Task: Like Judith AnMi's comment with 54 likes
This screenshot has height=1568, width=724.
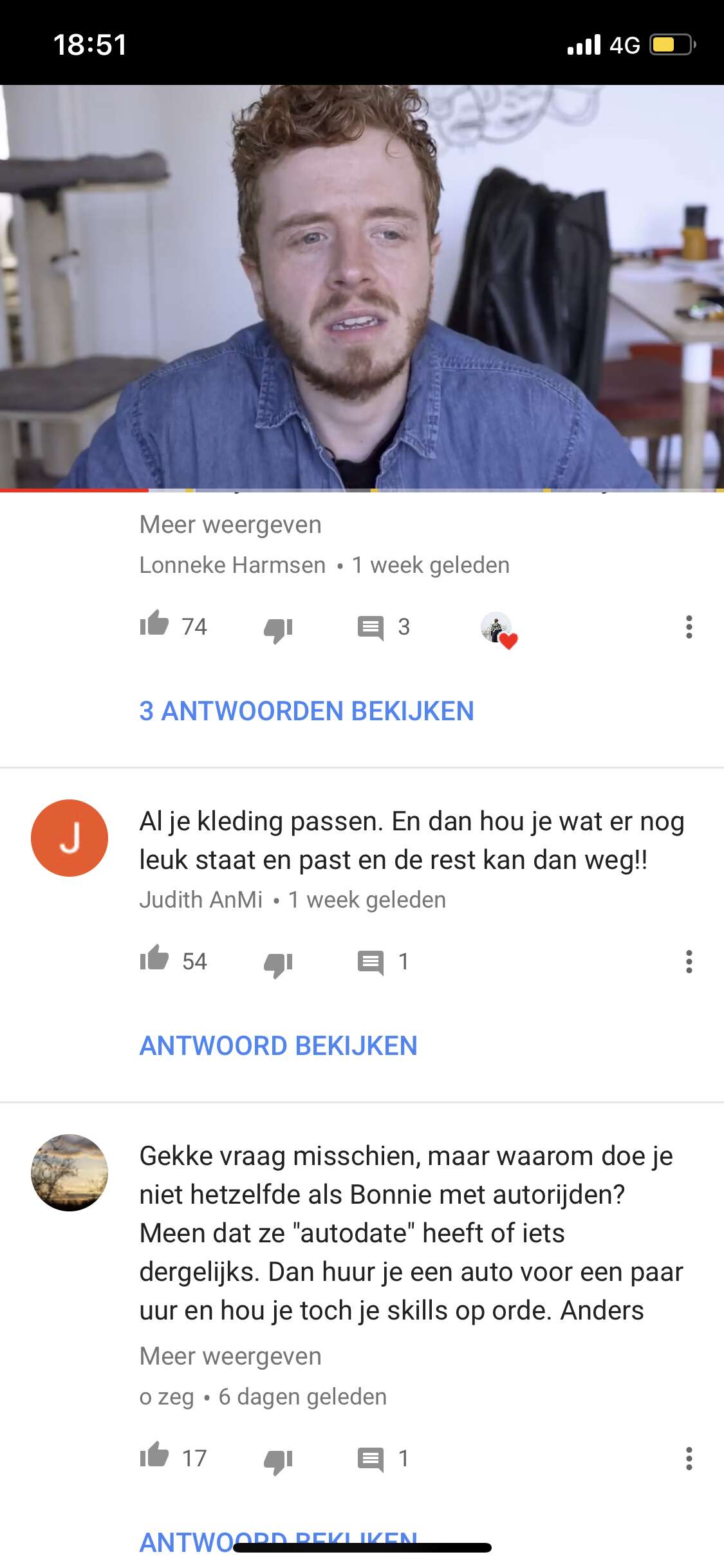Action: [x=154, y=958]
